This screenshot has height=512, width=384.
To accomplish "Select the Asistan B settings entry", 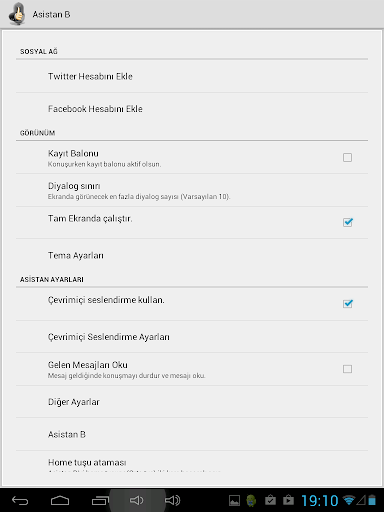I will pos(192,434).
